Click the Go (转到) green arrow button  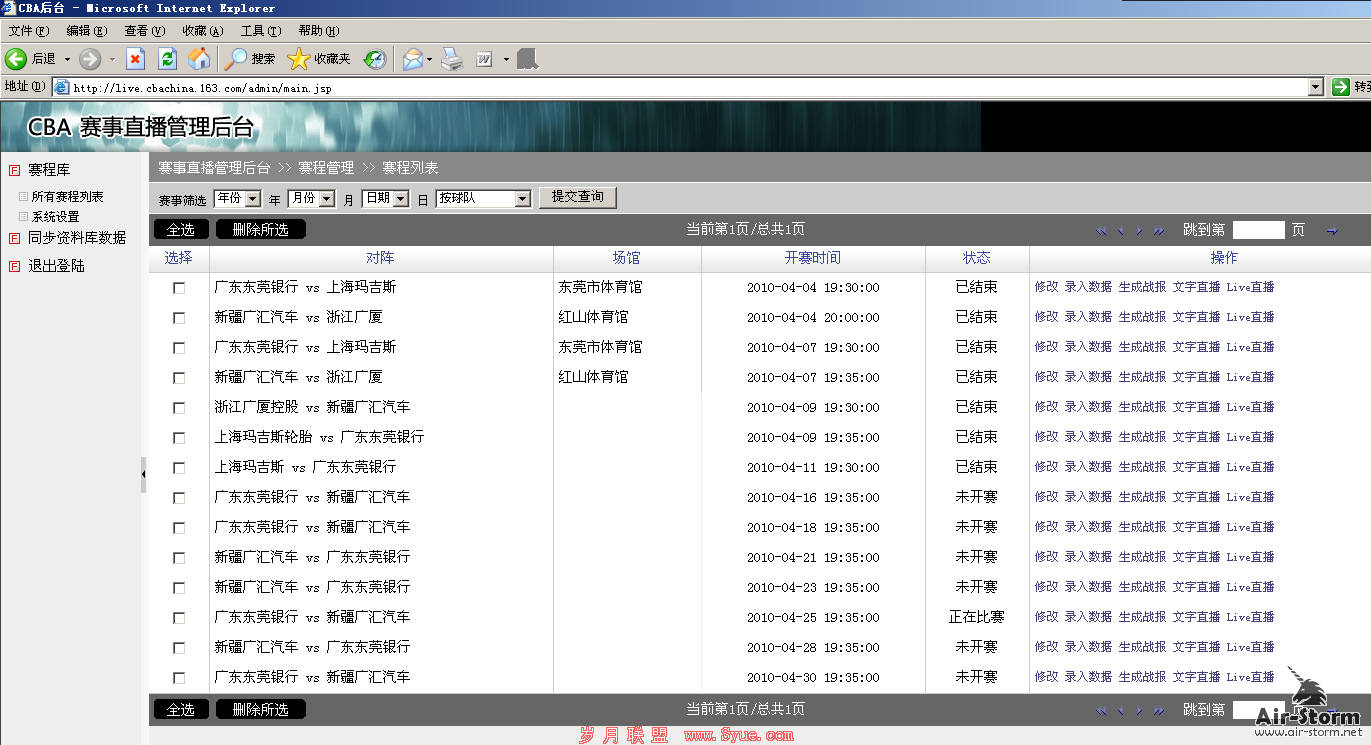[x=1341, y=87]
